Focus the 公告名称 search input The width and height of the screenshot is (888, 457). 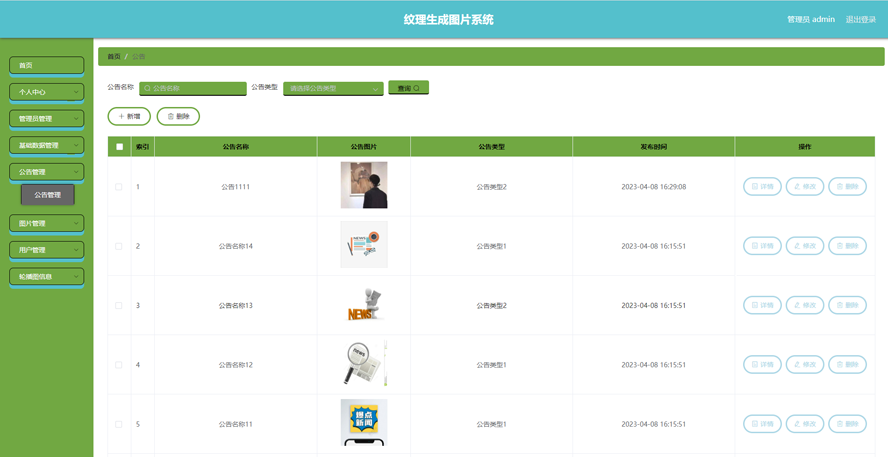coord(193,88)
